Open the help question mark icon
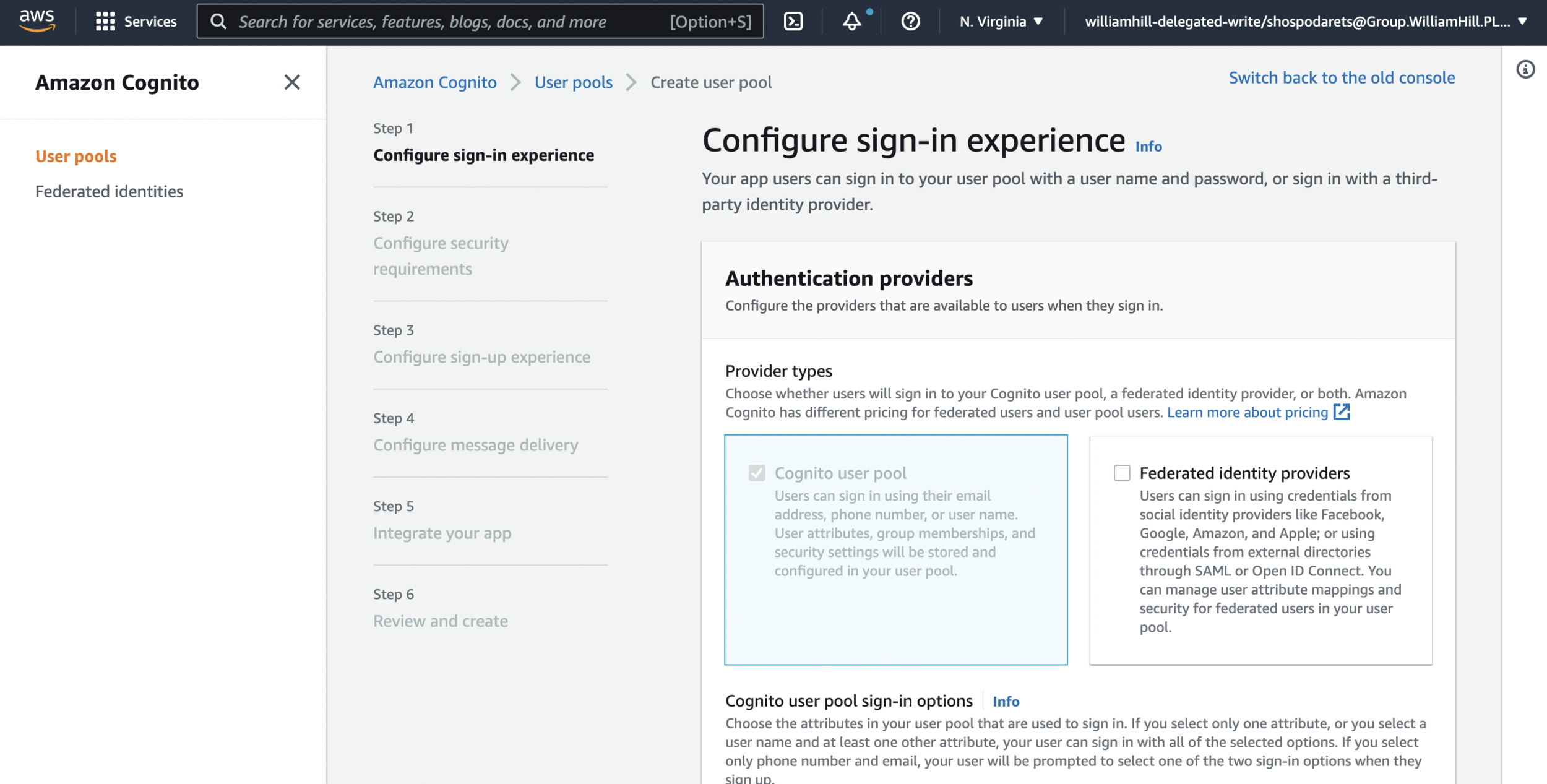 pos(910,21)
